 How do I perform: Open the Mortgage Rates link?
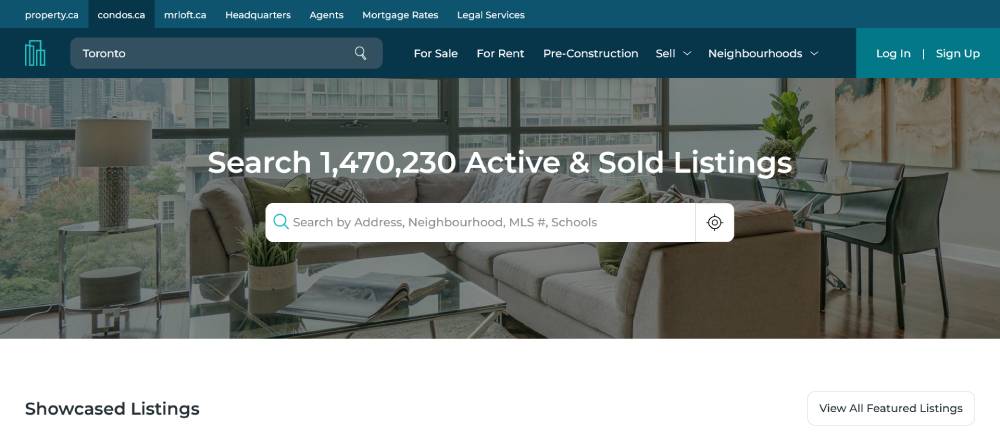point(400,15)
